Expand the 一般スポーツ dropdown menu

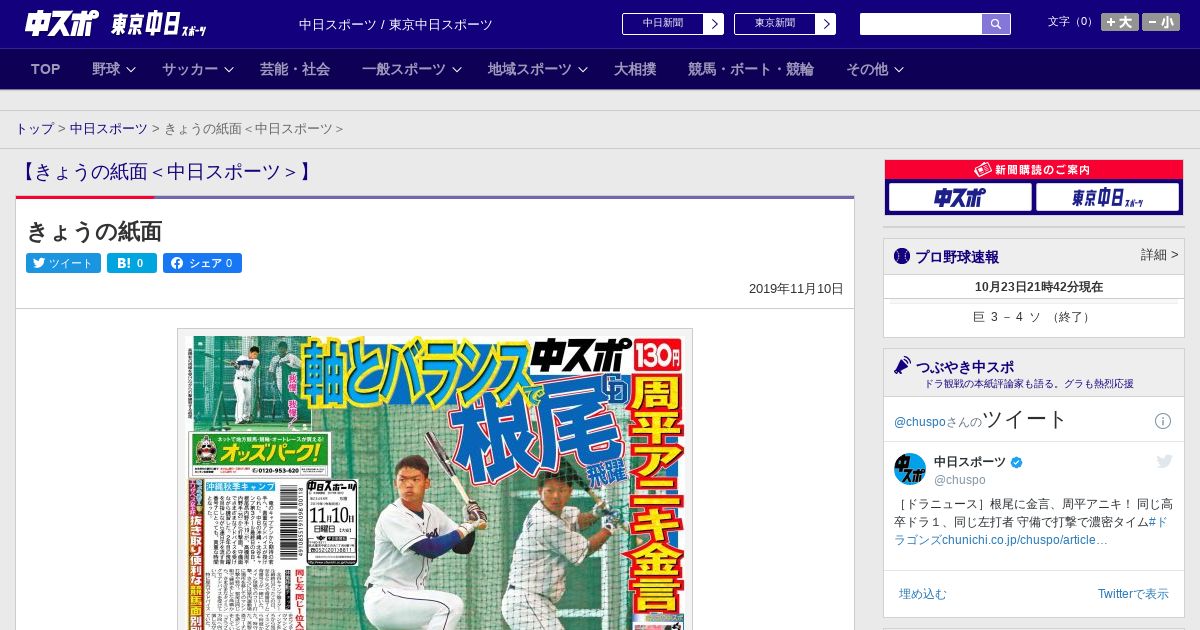click(412, 69)
